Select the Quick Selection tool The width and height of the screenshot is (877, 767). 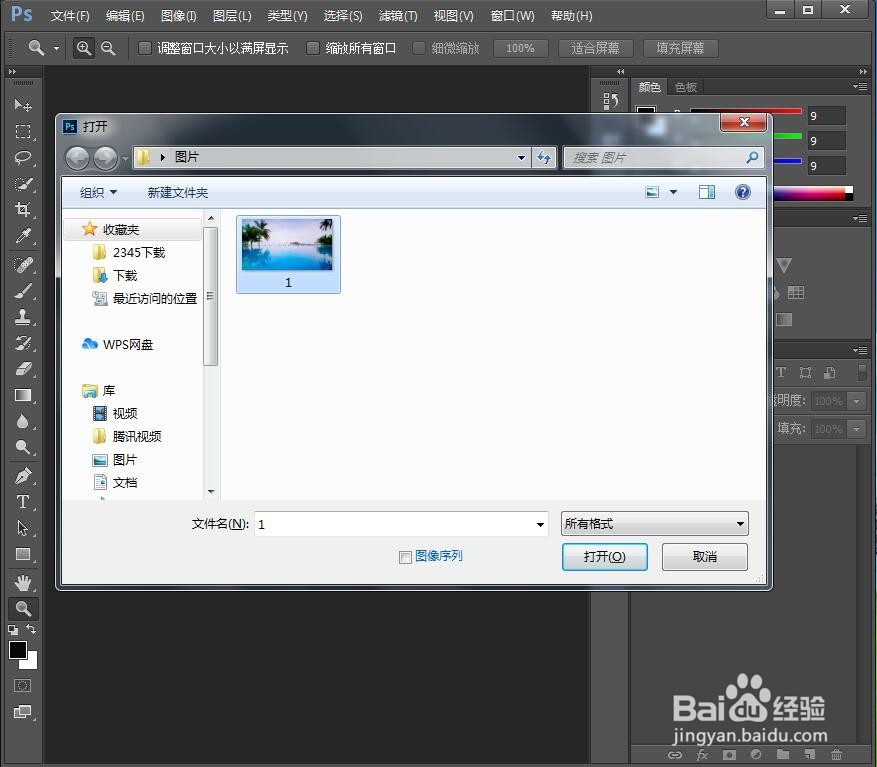pyautogui.click(x=22, y=183)
